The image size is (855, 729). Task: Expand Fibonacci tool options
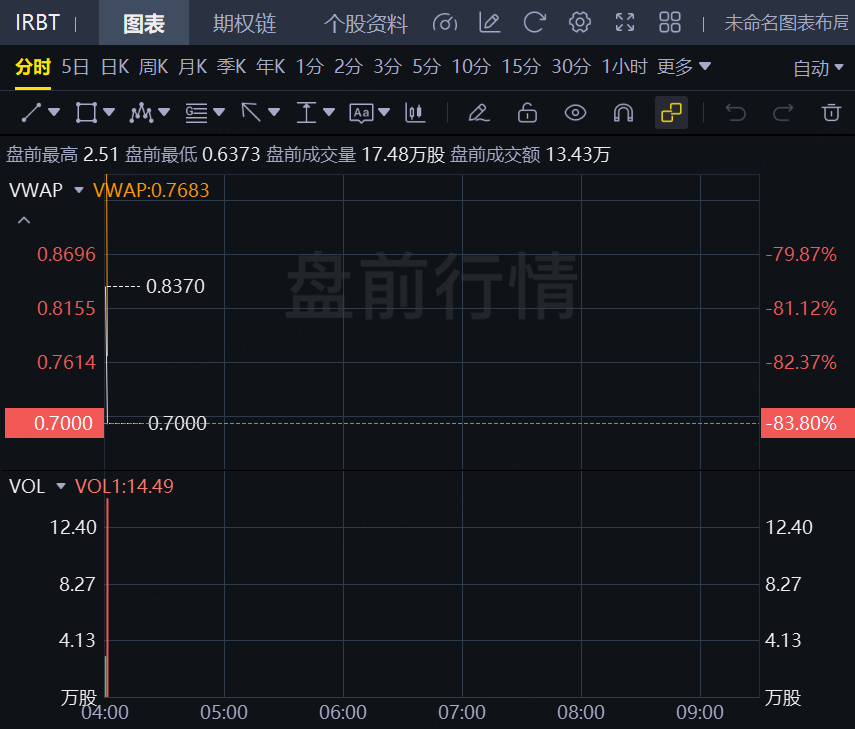tap(219, 112)
